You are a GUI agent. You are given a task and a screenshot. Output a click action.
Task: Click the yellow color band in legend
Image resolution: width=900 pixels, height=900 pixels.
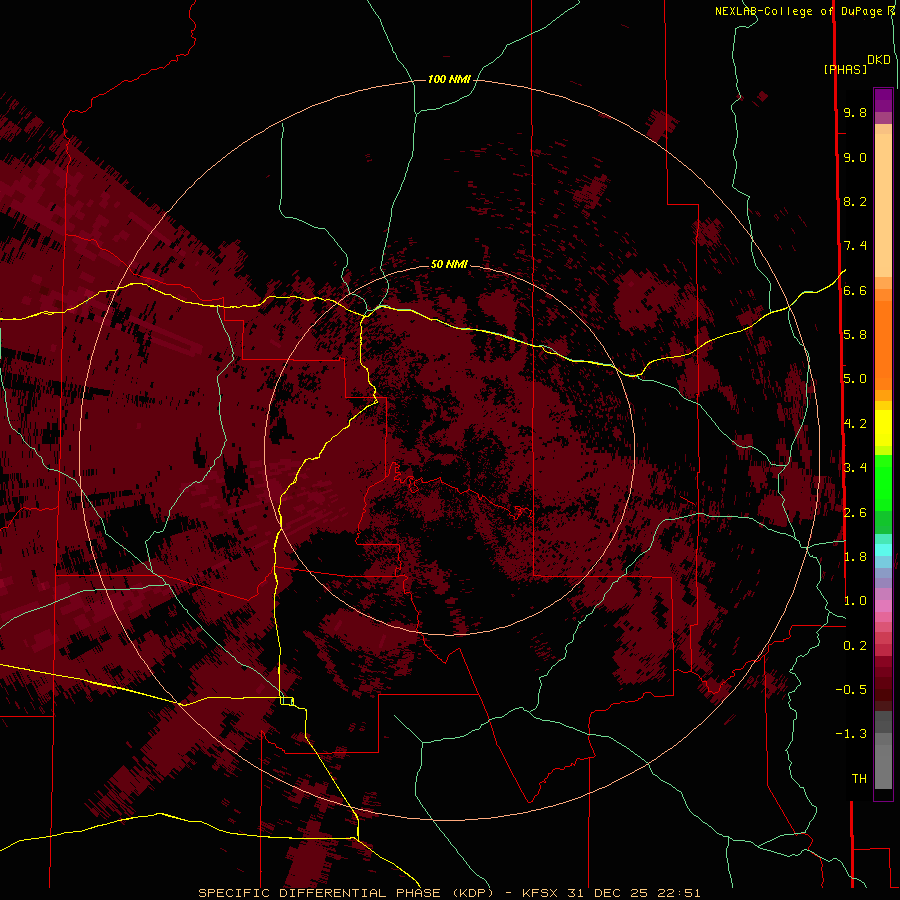(x=883, y=428)
